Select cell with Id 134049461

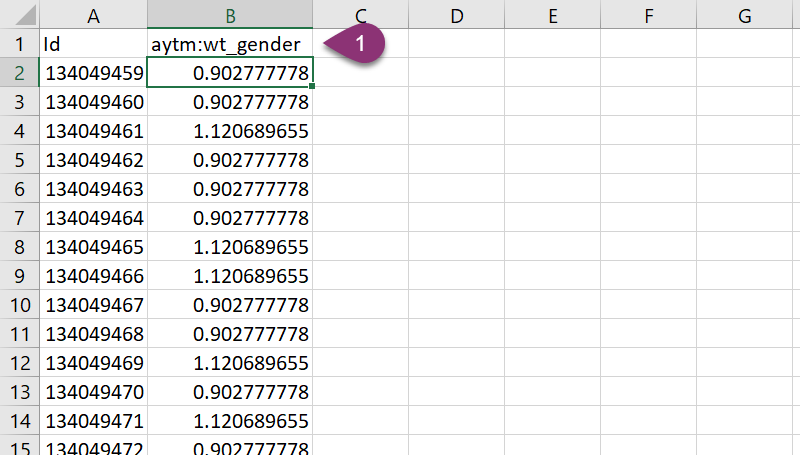point(93,131)
